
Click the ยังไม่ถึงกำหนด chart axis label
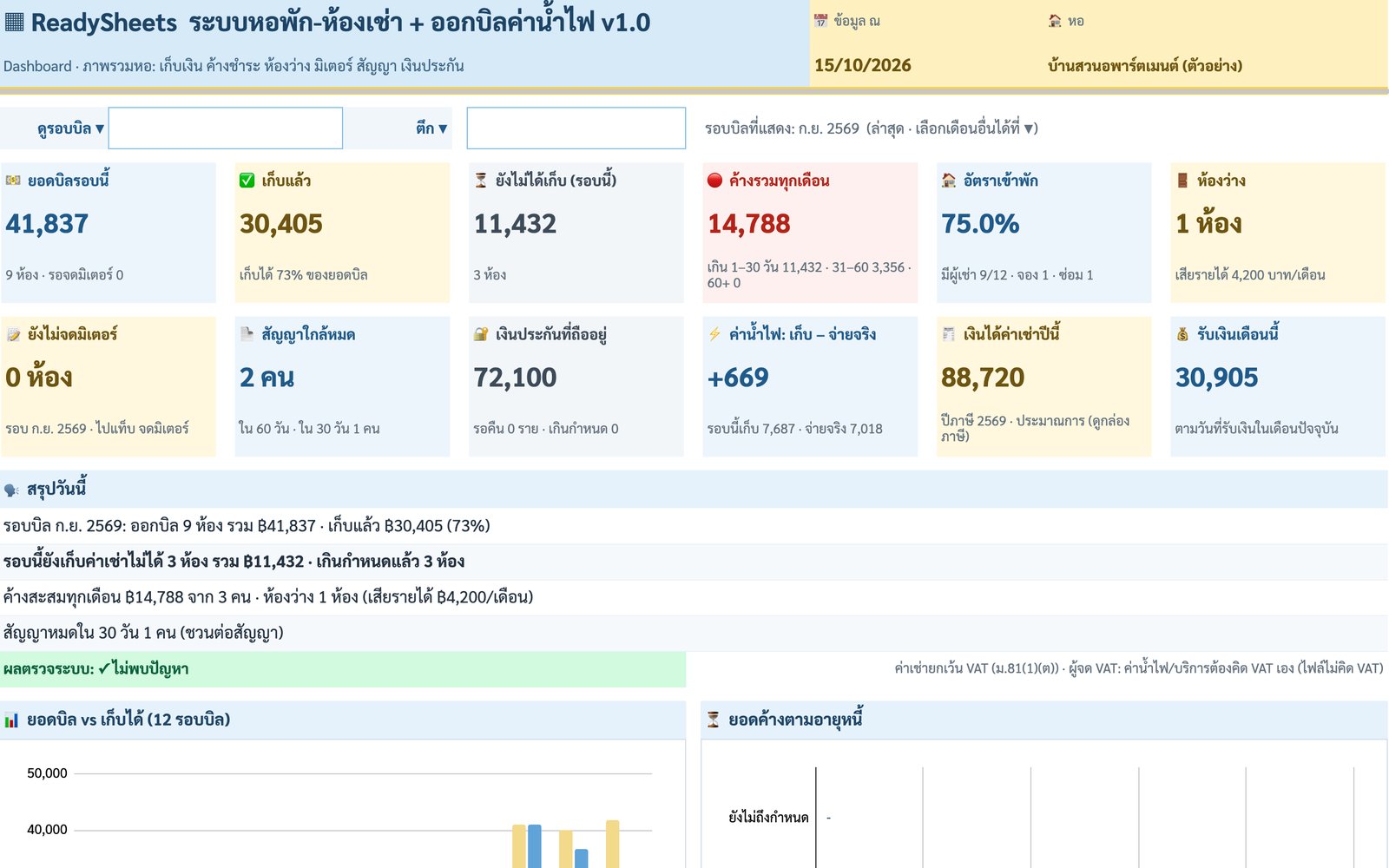point(769,818)
